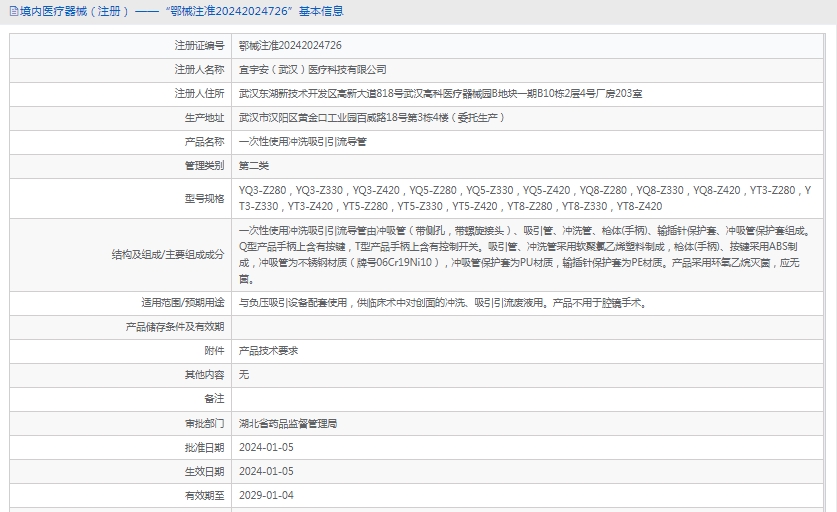Image resolution: width=837 pixels, height=512 pixels.
Task: Click the 注册证编号 row label
Action: 199,46
